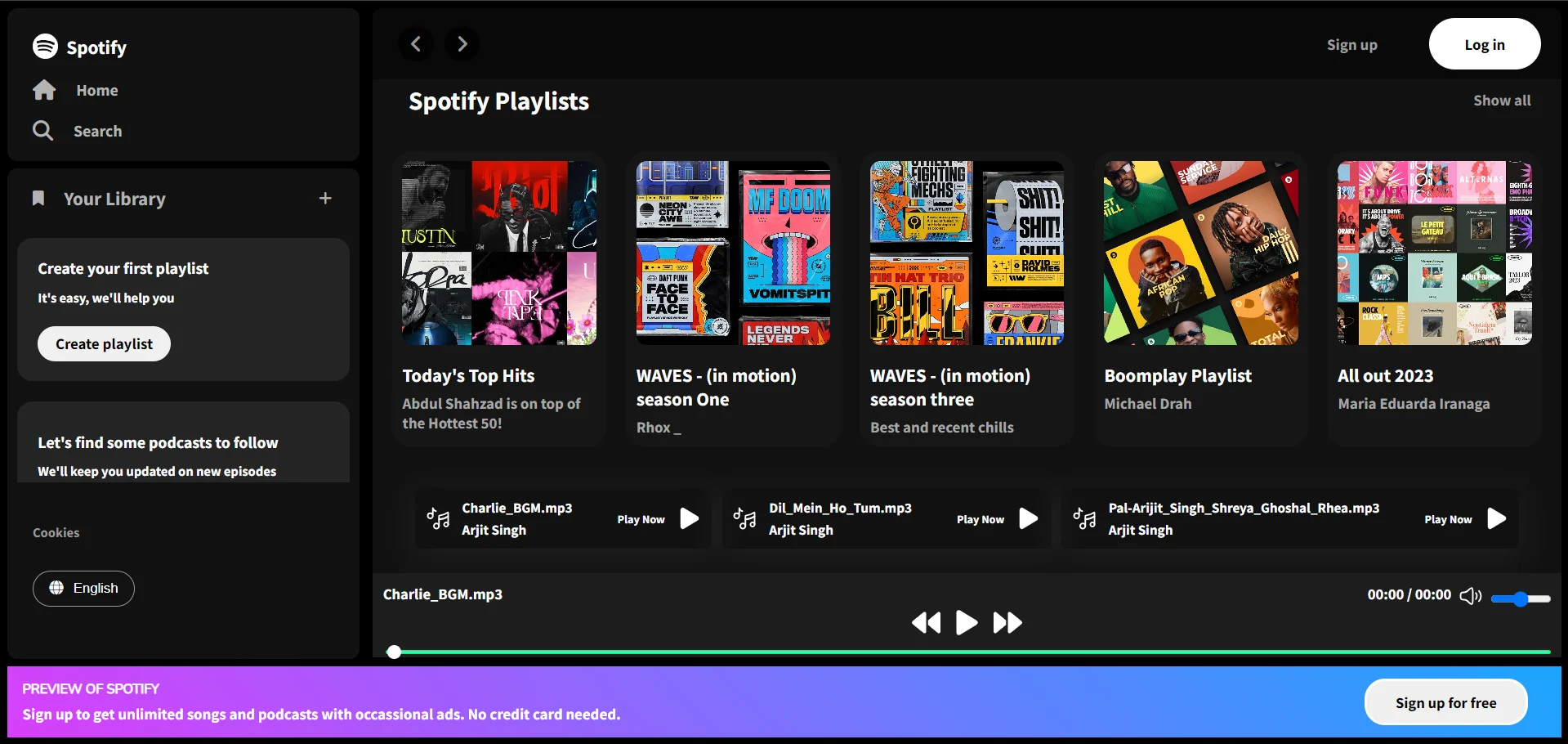1568x744 pixels.
Task: Click the Spotify logo icon
Action: [x=45, y=47]
